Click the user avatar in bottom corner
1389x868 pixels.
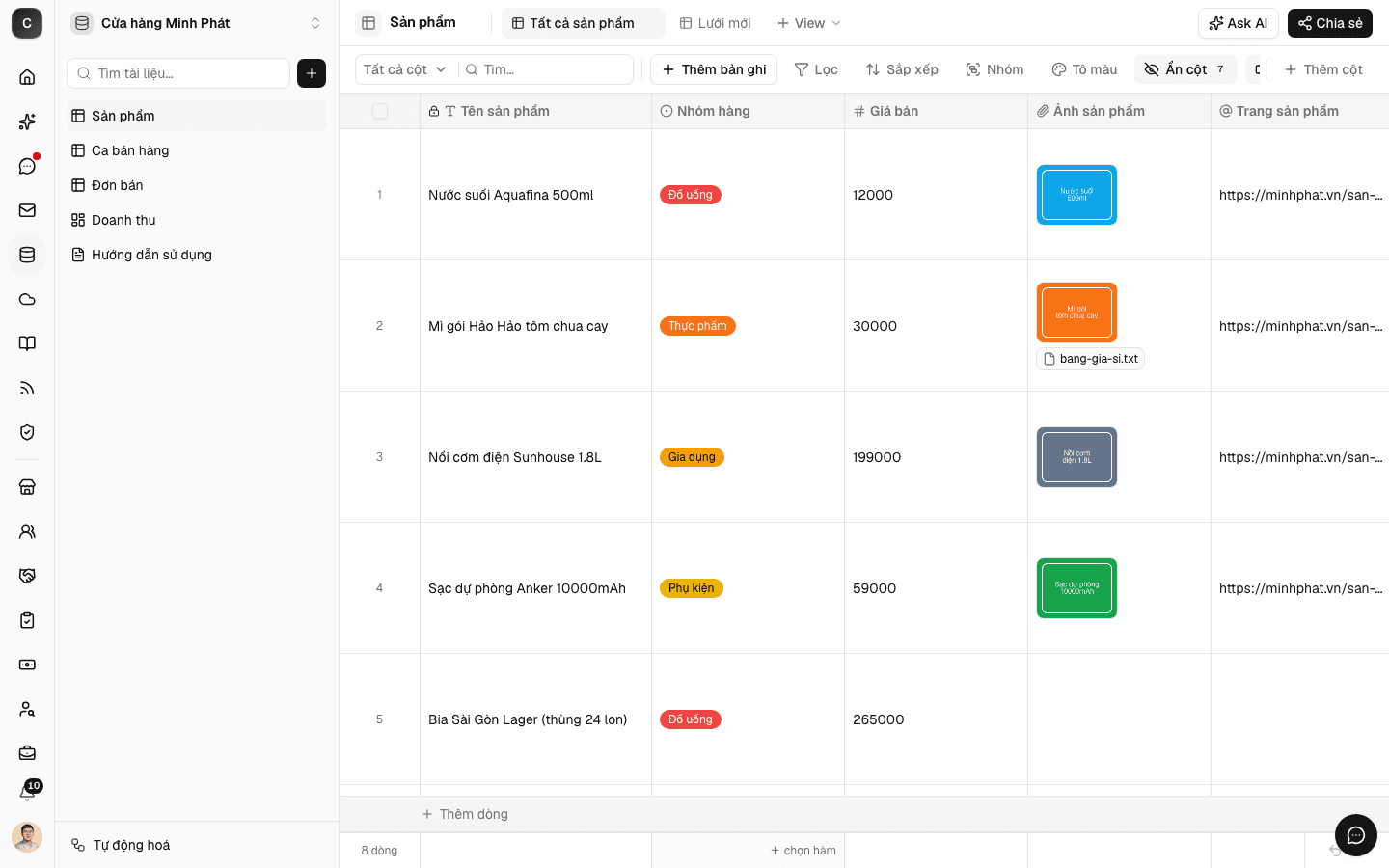27,837
